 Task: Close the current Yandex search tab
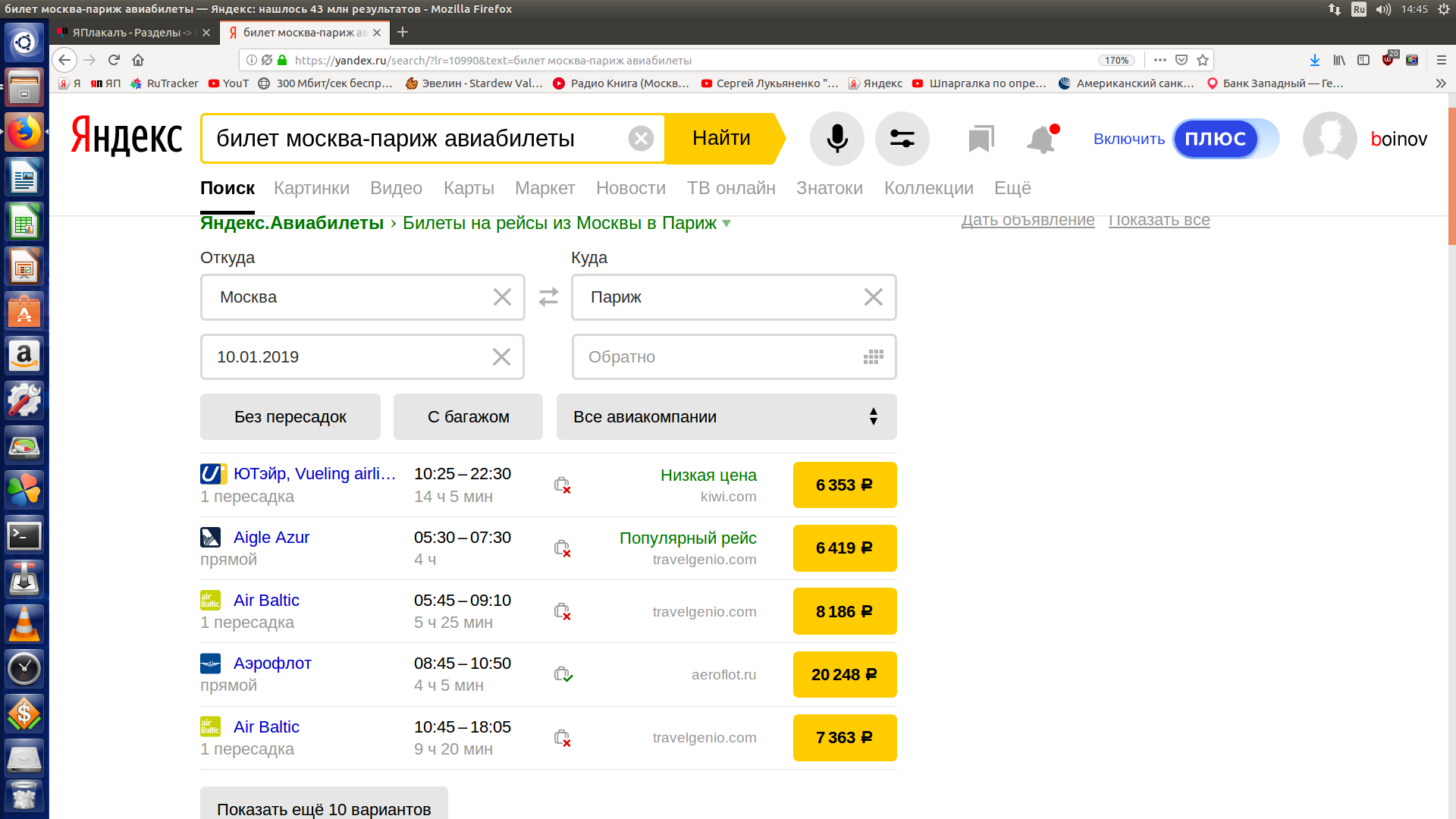377,33
